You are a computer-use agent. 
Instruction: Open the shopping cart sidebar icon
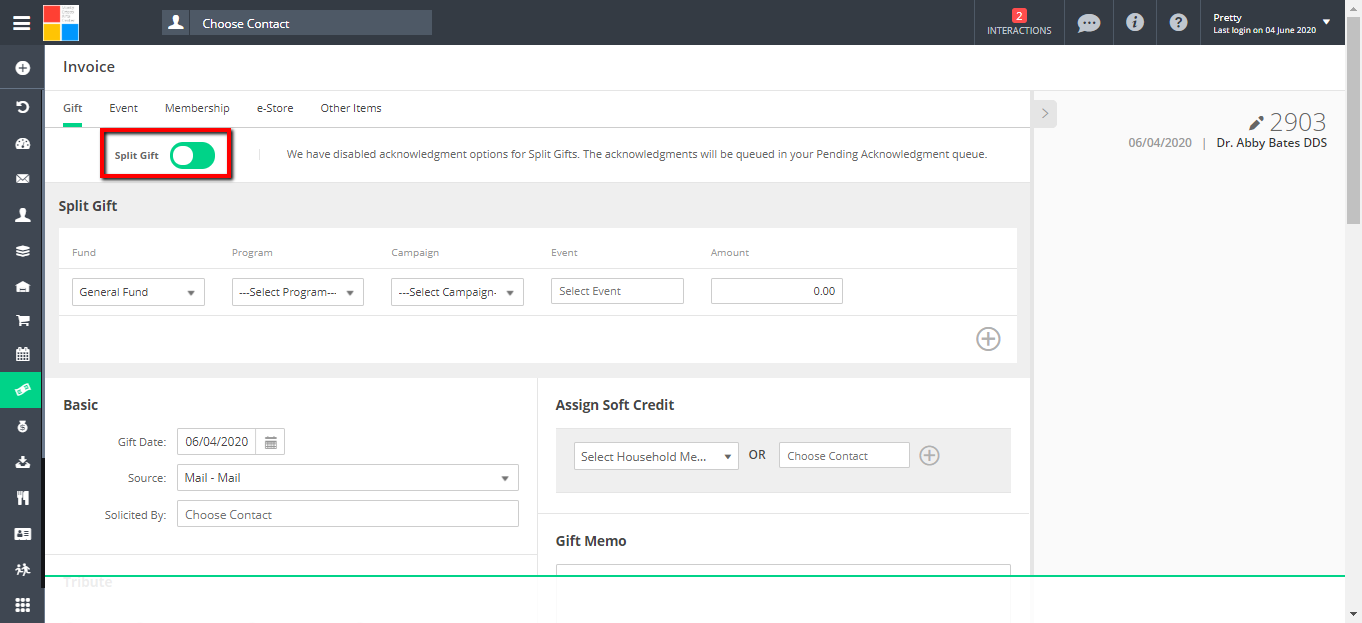click(22, 321)
